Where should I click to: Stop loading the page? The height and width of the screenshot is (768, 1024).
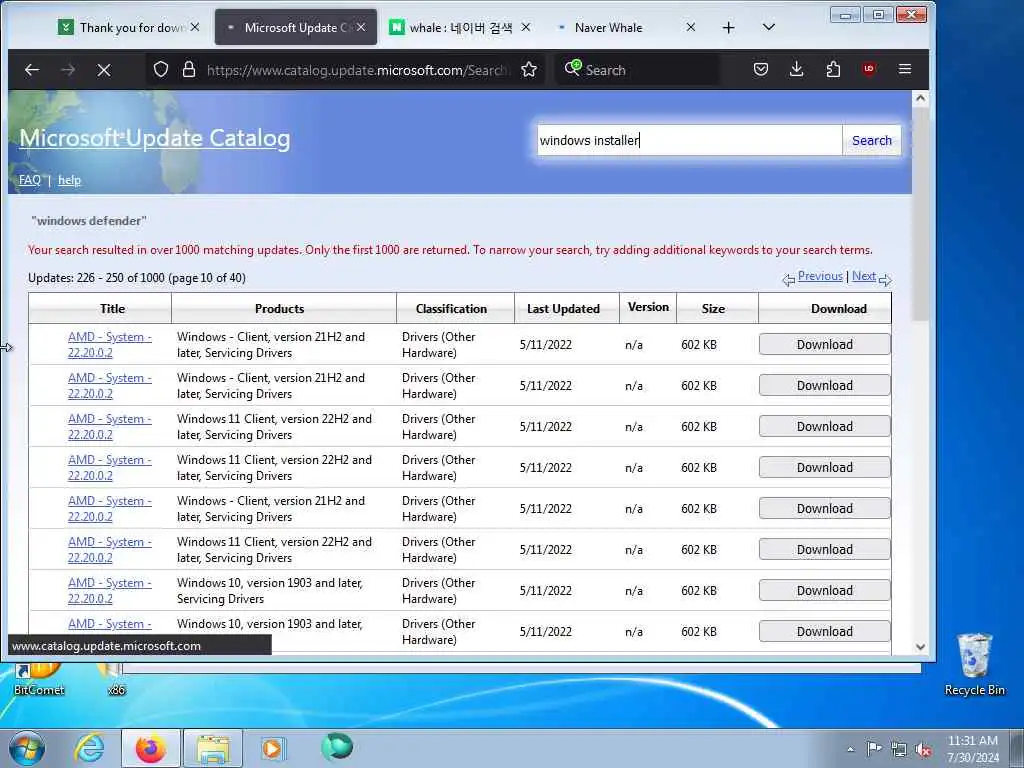(104, 69)
